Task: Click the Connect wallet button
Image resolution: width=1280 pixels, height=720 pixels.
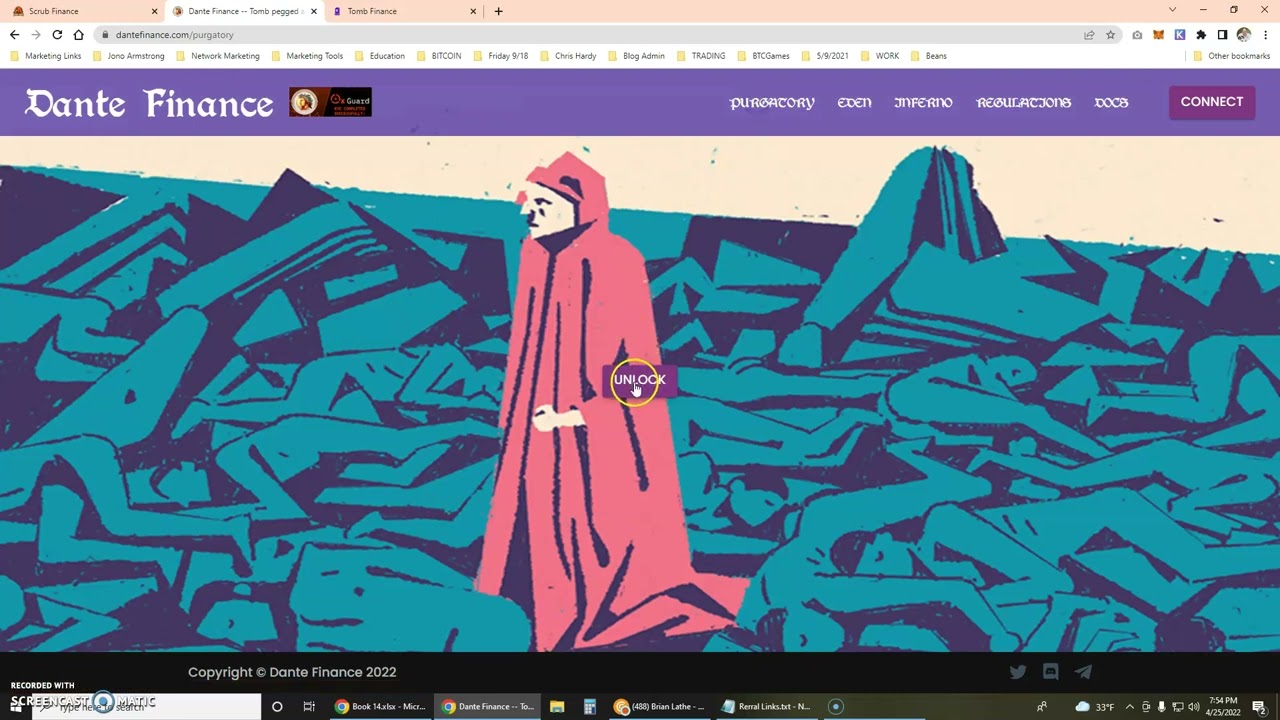Action: coord(1212,102)
